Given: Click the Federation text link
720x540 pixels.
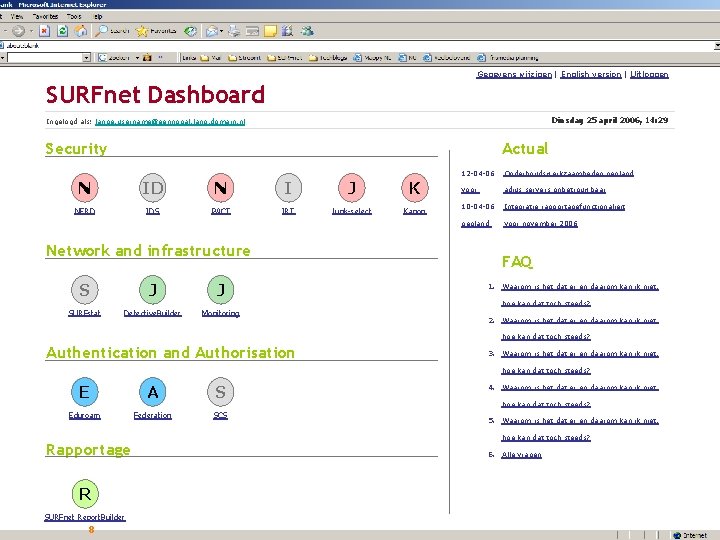Looking at the screenshot, I should coord(152,415).
